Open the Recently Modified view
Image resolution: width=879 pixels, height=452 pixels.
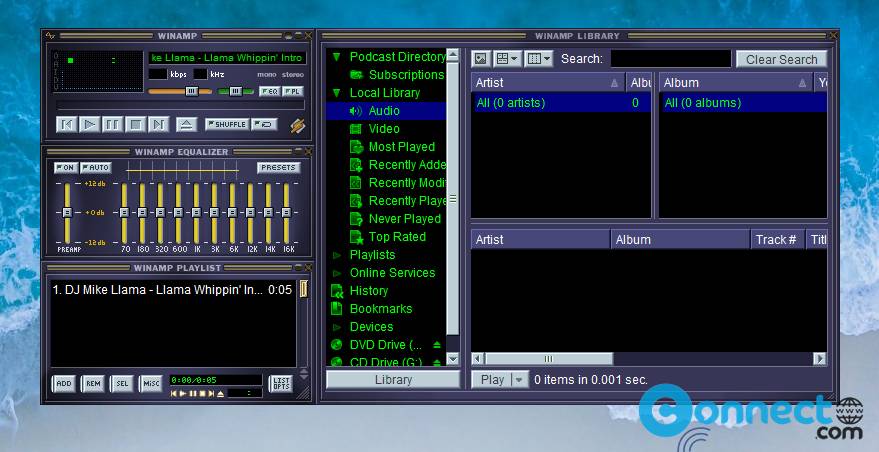coord(397,182)
